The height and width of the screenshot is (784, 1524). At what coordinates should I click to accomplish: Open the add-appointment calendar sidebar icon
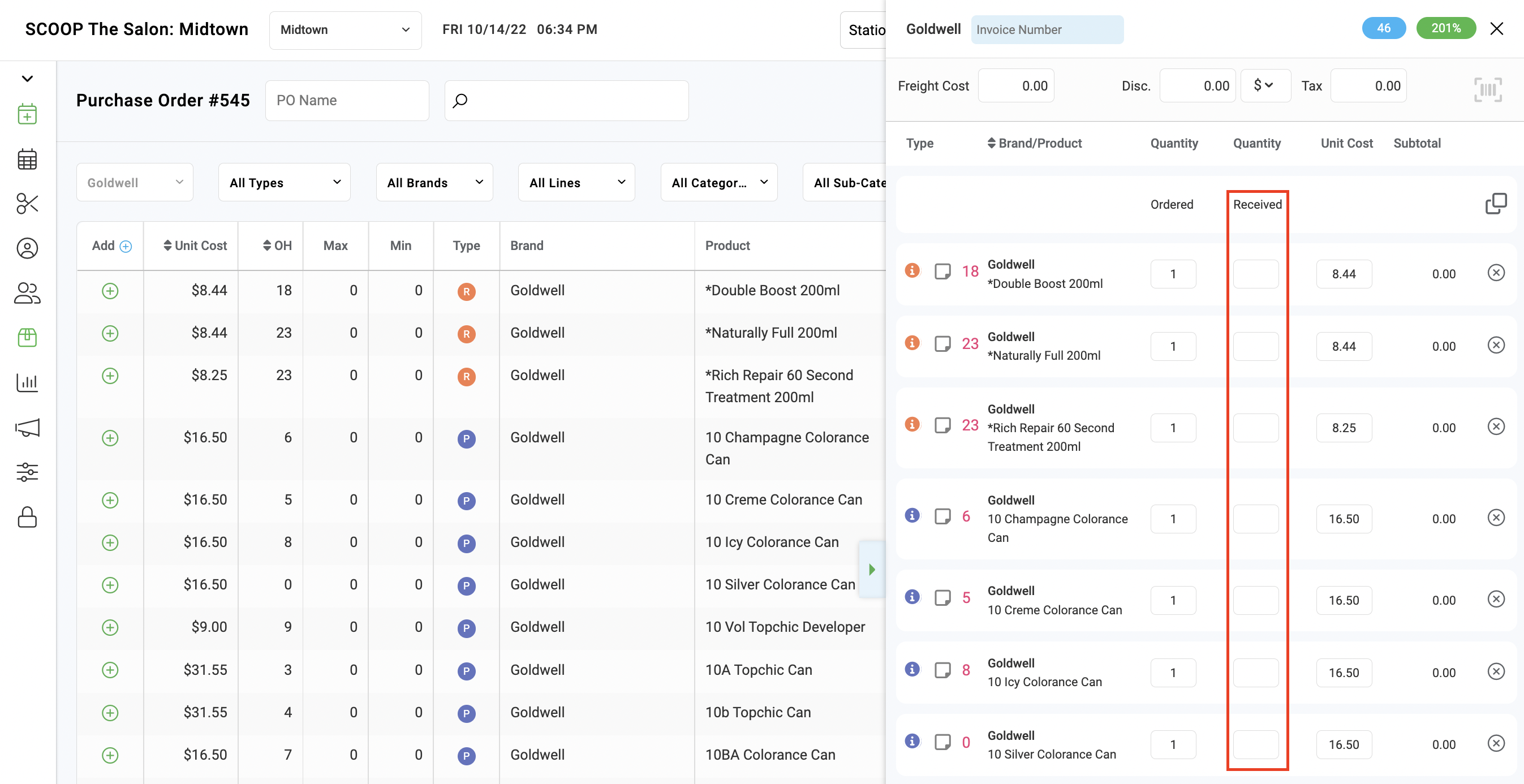27,114
